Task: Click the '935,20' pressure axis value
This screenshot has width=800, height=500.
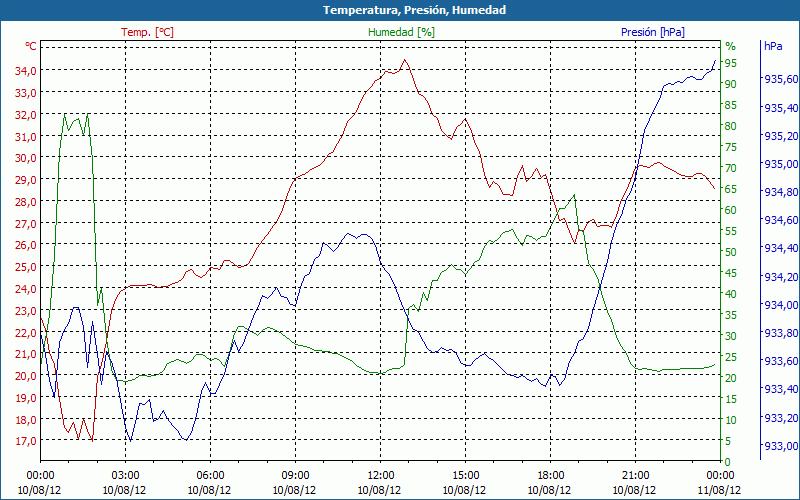Action: (x=781, y=136)
